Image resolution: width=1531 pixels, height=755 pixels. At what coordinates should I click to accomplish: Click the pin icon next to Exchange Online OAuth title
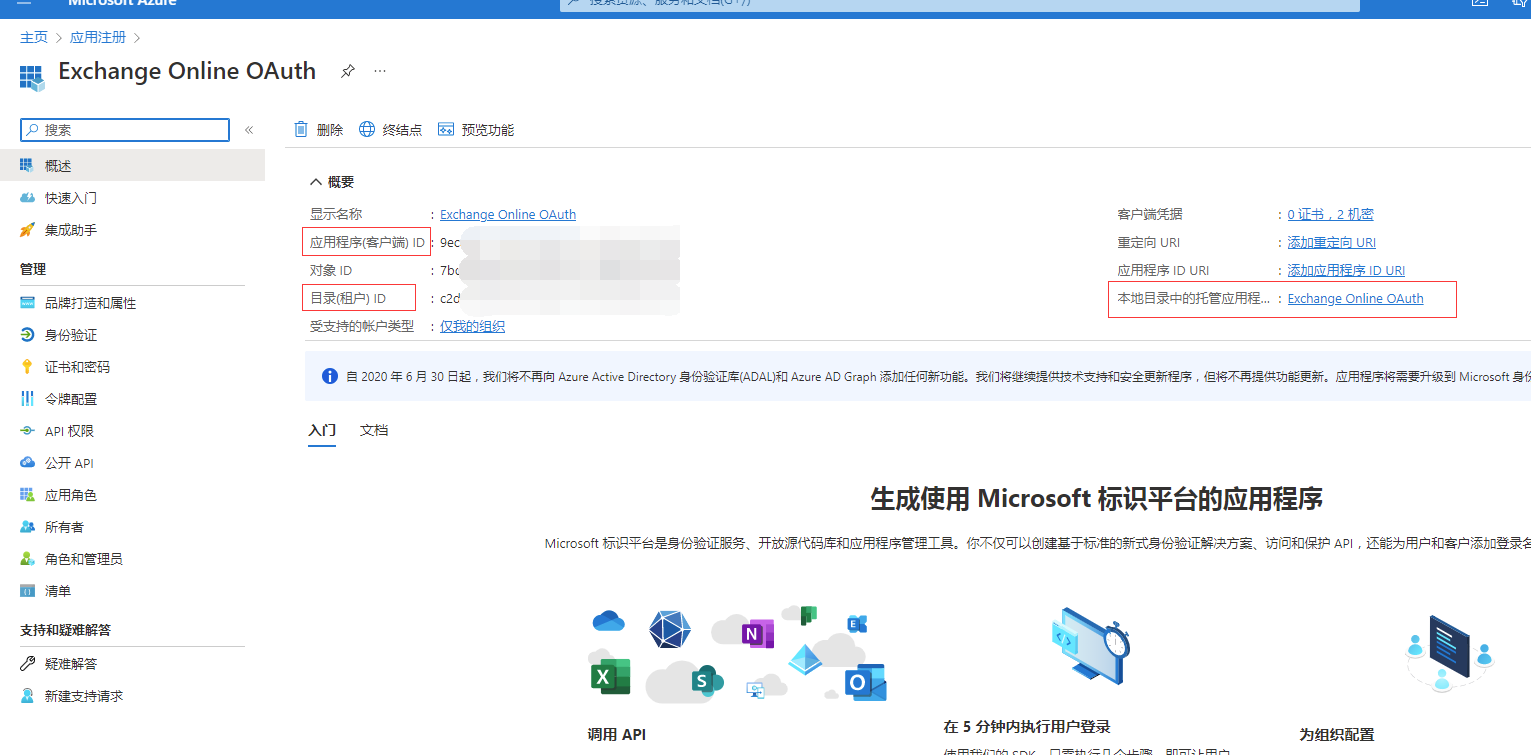point(348,71)
